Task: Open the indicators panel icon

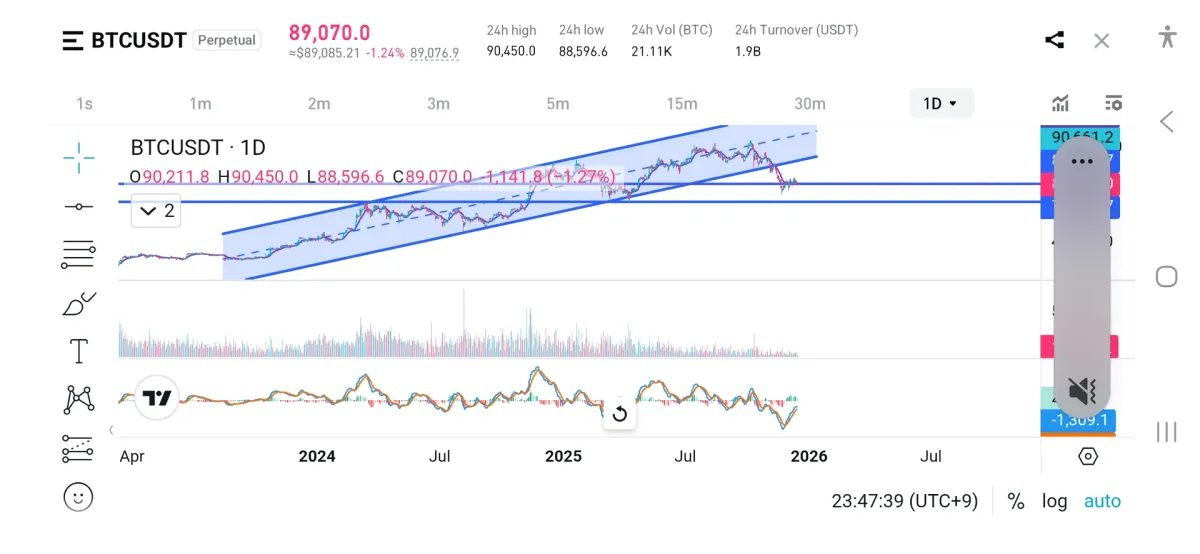Action: 1060,103
